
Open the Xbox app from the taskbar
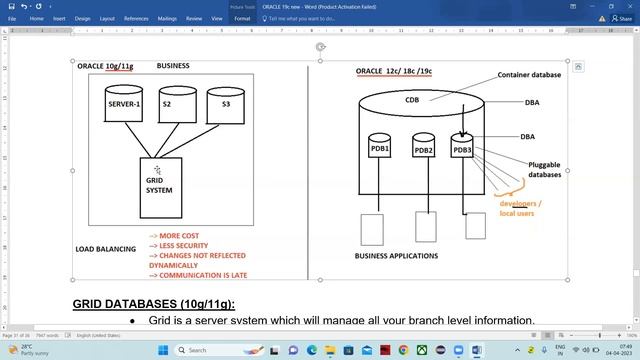(422, 350)
